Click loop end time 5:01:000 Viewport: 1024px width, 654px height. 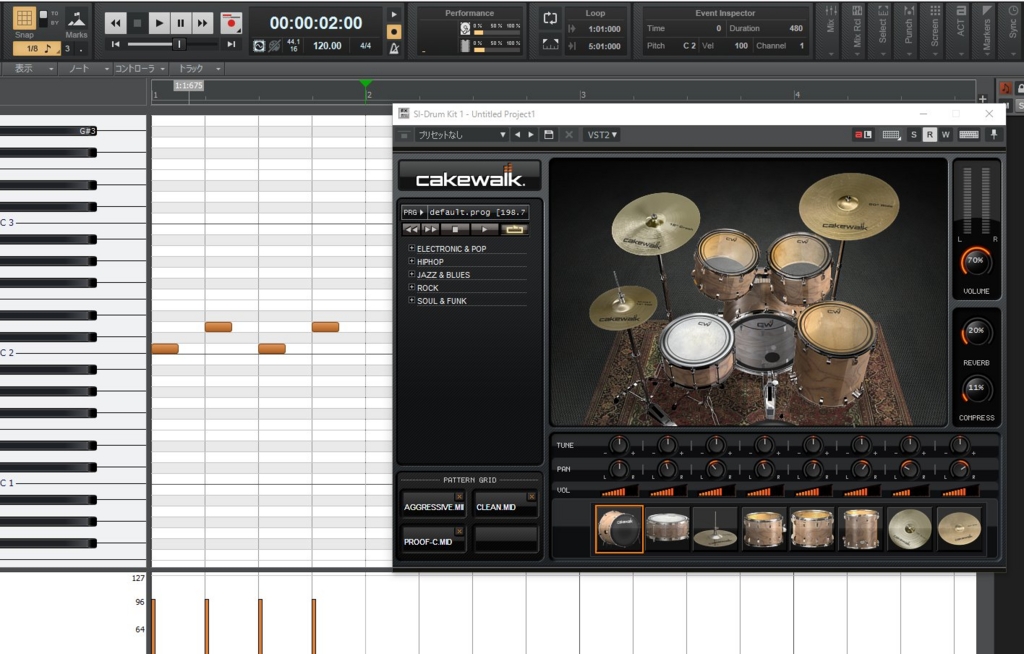coord(604,46)
